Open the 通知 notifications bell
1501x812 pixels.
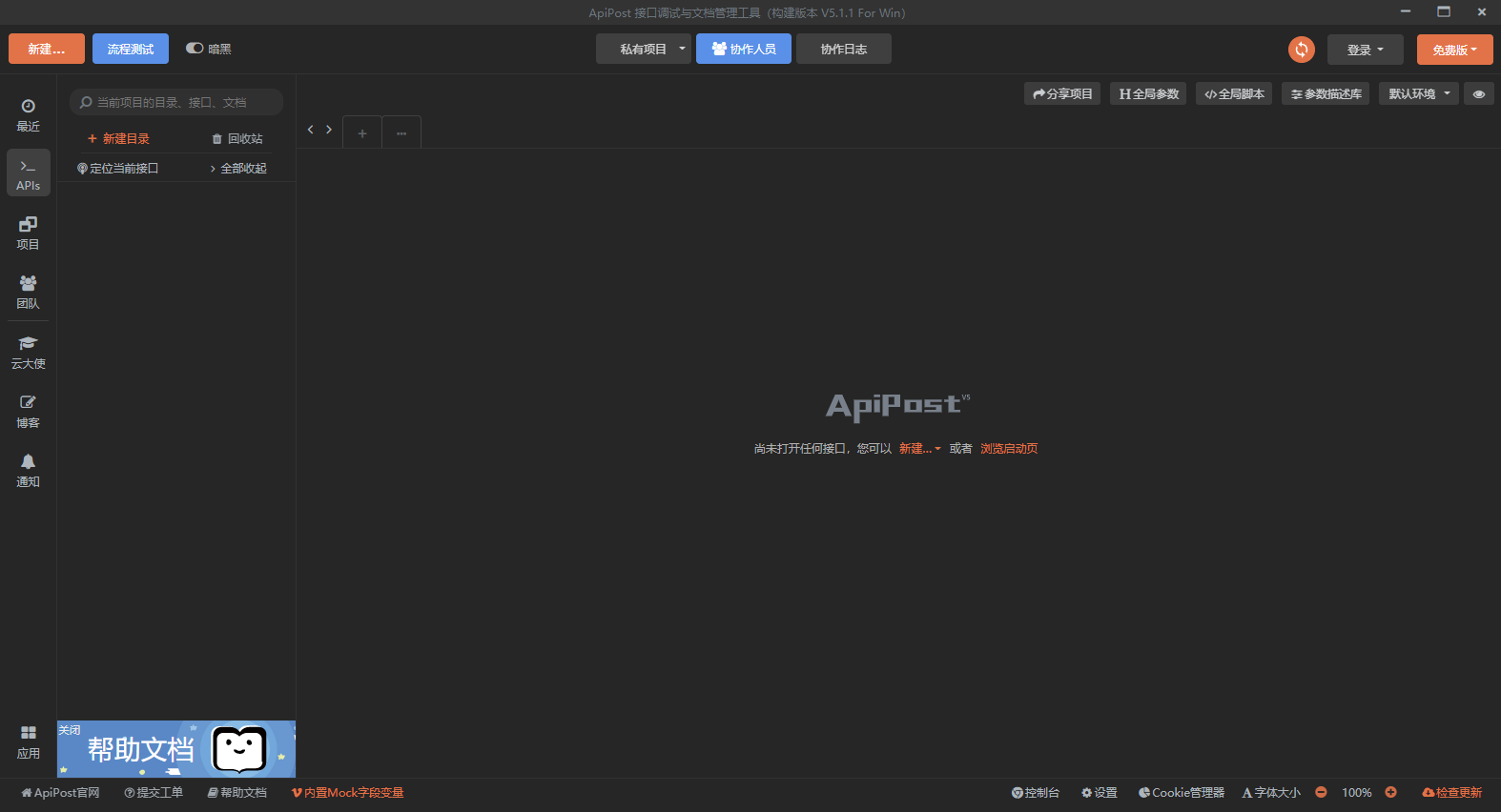pos(28,471)
